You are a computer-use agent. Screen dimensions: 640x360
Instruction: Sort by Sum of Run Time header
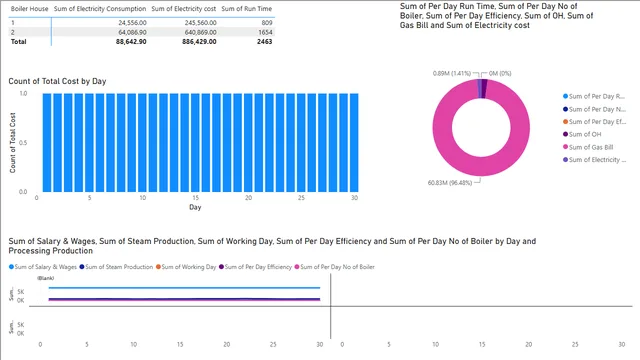point(247,9)
